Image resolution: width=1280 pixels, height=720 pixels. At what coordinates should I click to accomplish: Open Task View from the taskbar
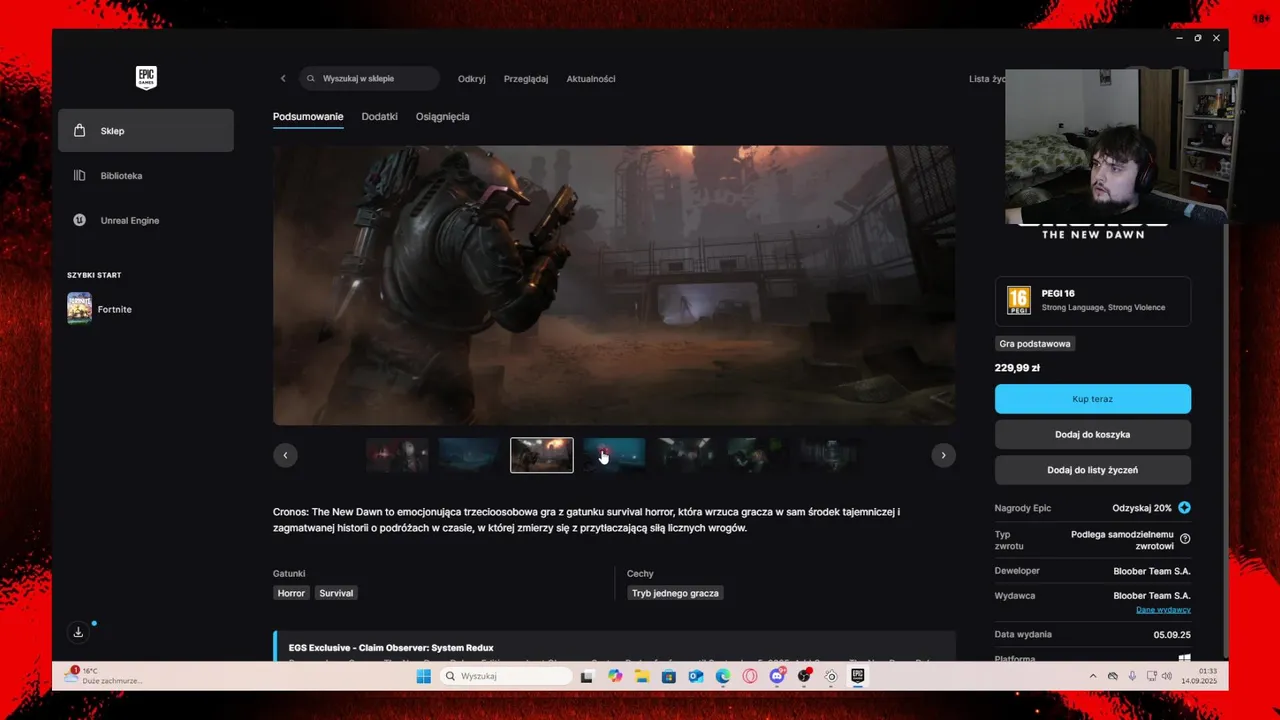(x=587, y=676)
